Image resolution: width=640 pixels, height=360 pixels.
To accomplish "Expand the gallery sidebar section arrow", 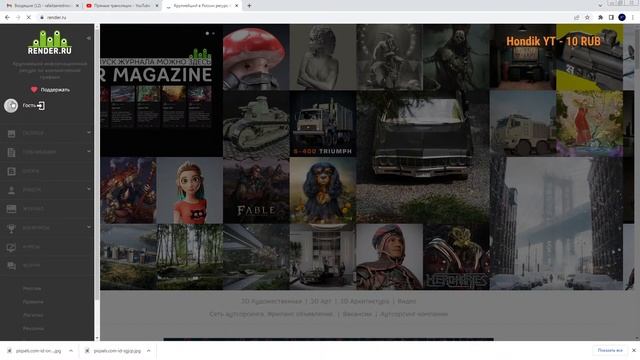I will pos(89,133).
